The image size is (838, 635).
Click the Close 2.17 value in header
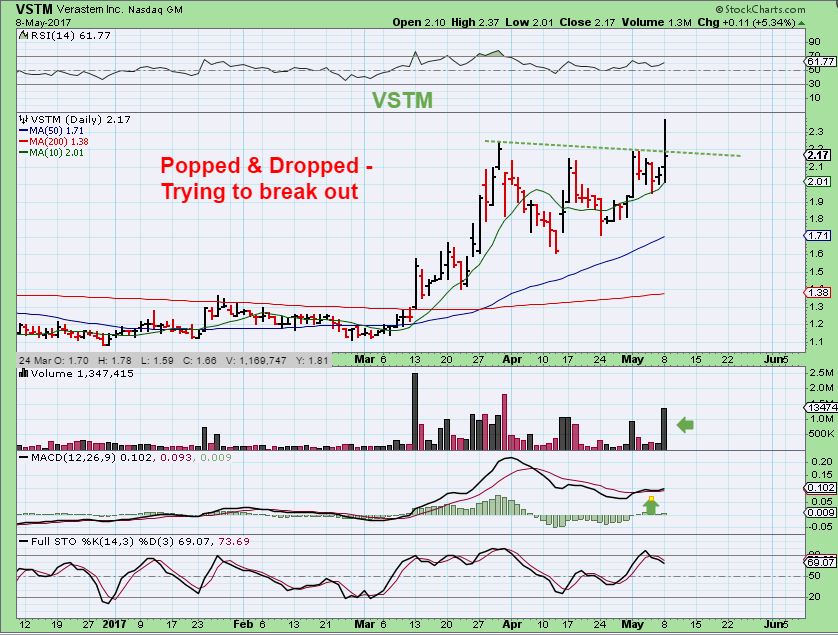[x=587, y=22]
